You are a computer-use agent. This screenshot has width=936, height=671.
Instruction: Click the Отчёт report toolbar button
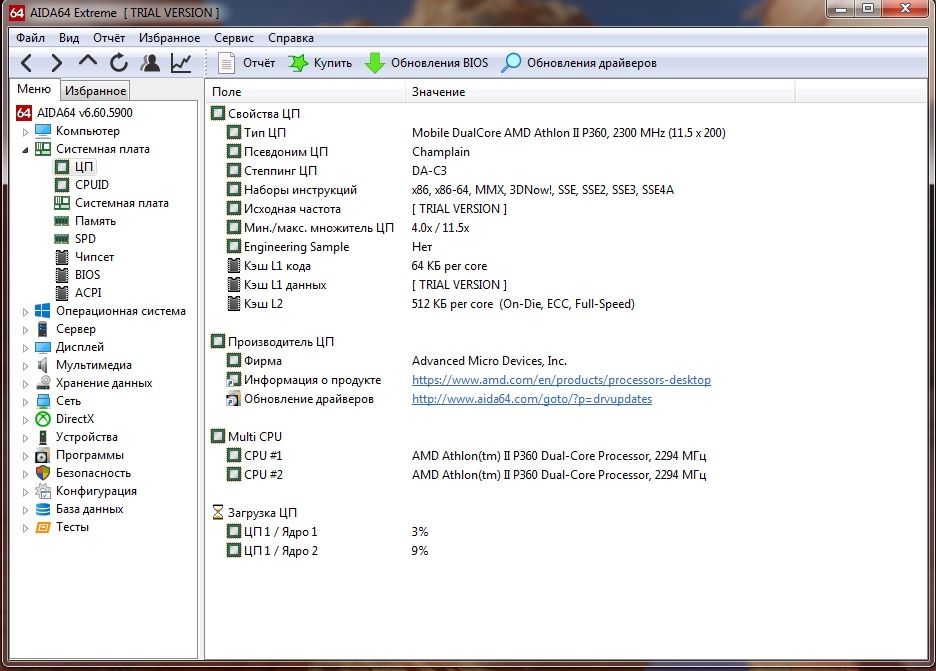click(246, 63)
